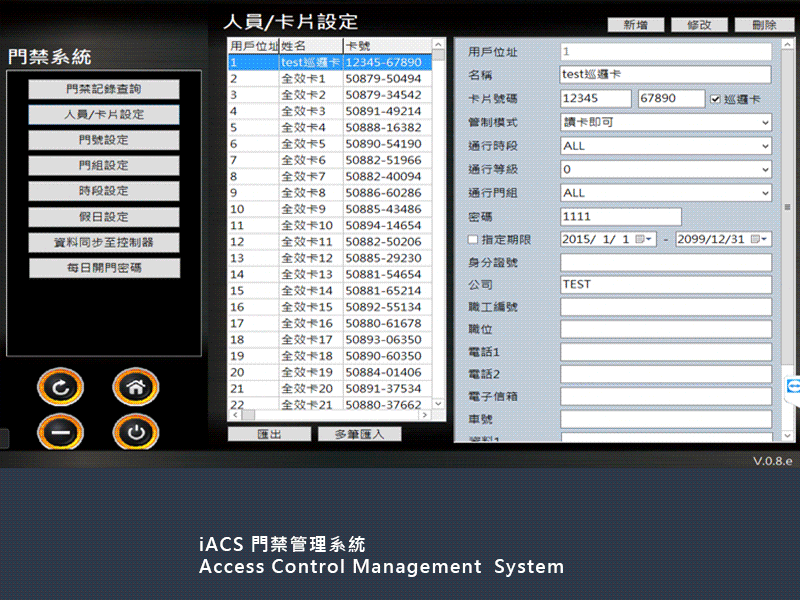800x600 pixels.
Task: Go to 資料同步至控制器 in the sidebar
Action: 104,243
